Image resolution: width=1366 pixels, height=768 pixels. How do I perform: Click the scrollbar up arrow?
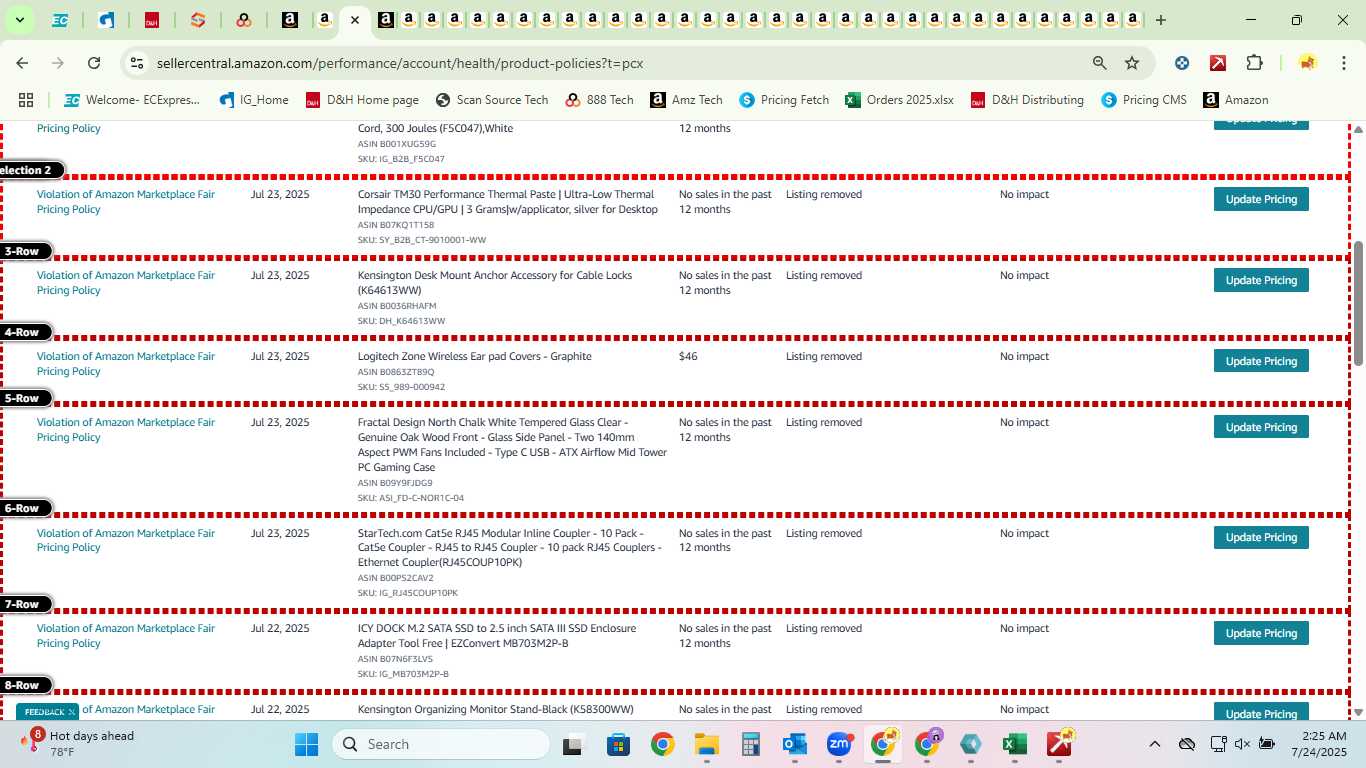1357,129
